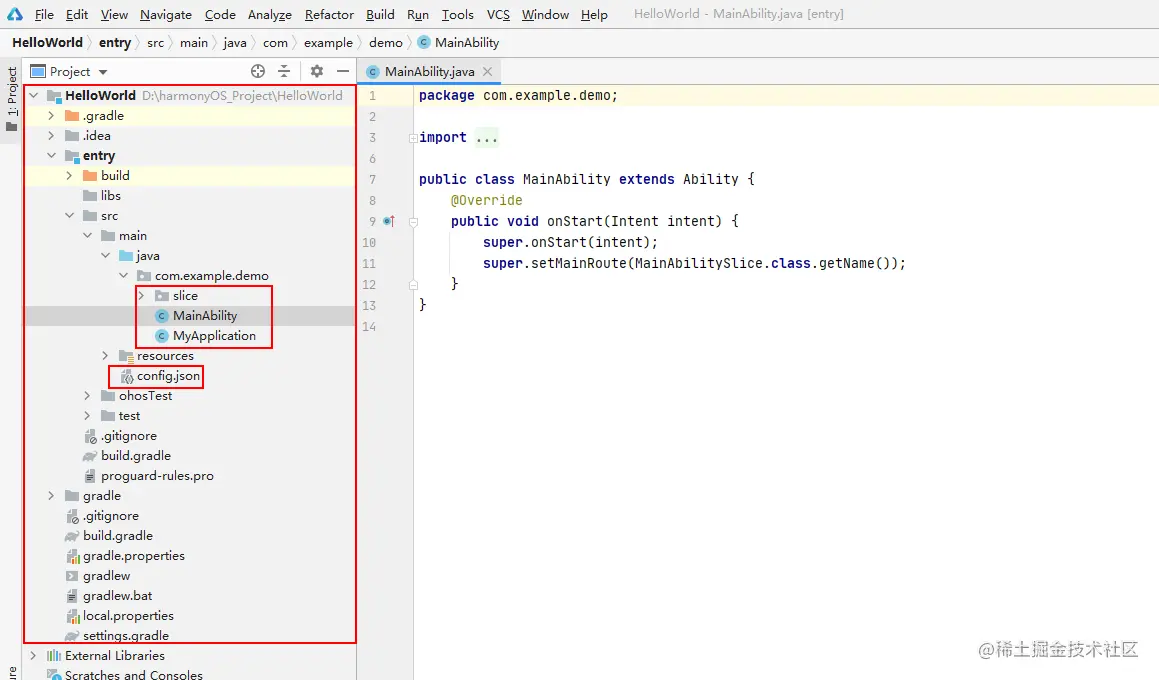The width and height of the screenshot is (1159, 680).
Task: Expand External Libraries node
Action: coord(33,656)
